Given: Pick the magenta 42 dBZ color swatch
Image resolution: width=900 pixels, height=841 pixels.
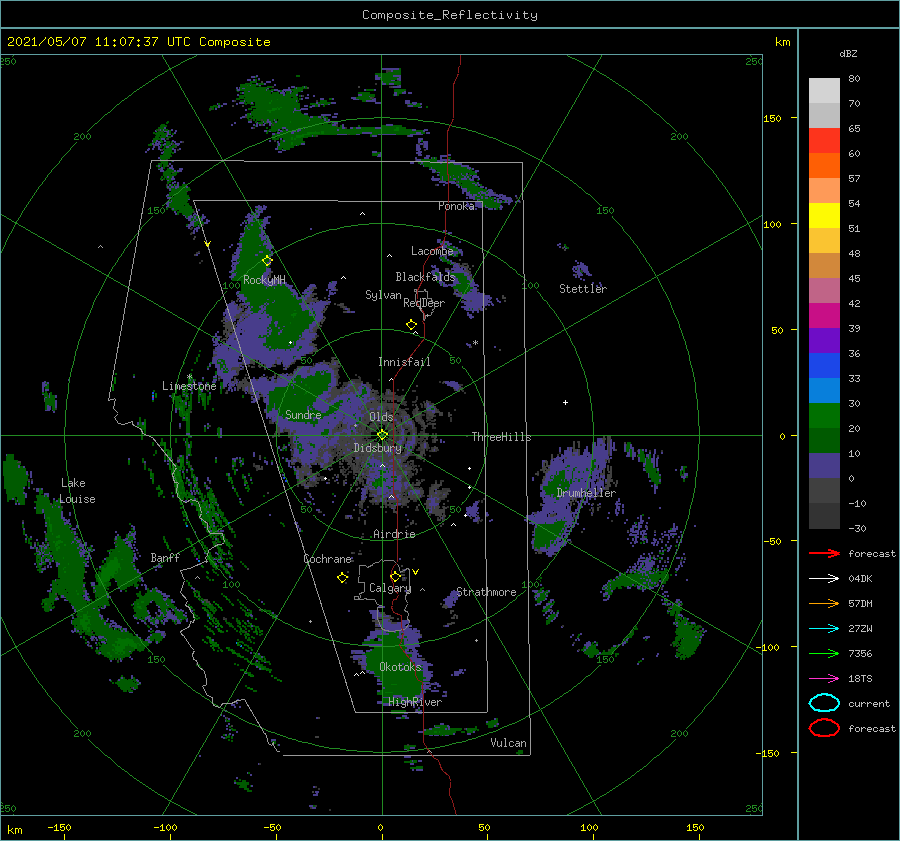Looking at the screenshot, I should (824, 315).
